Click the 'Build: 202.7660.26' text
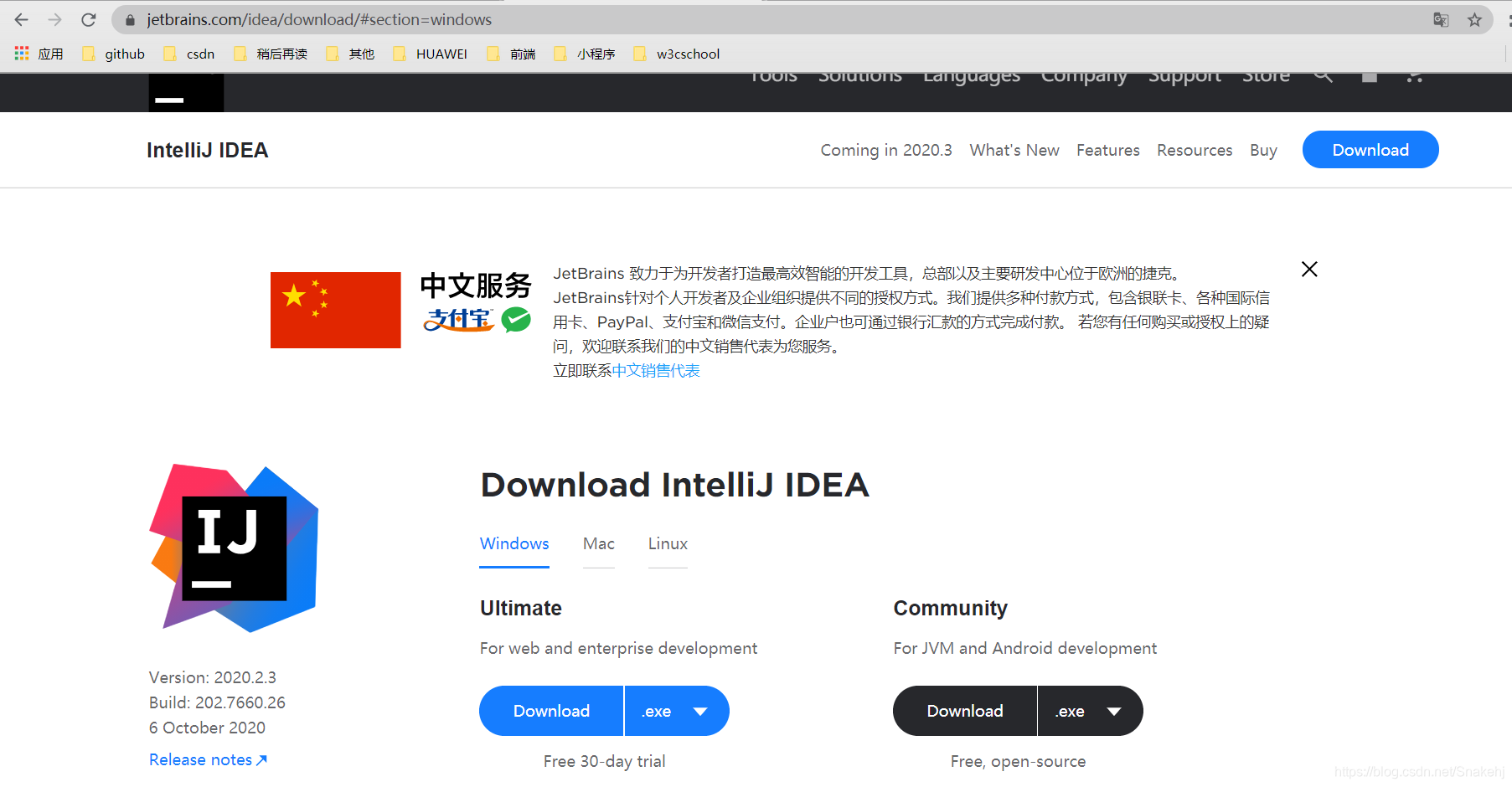Viewport: 1512px width, 787px height. coord(217,702)
